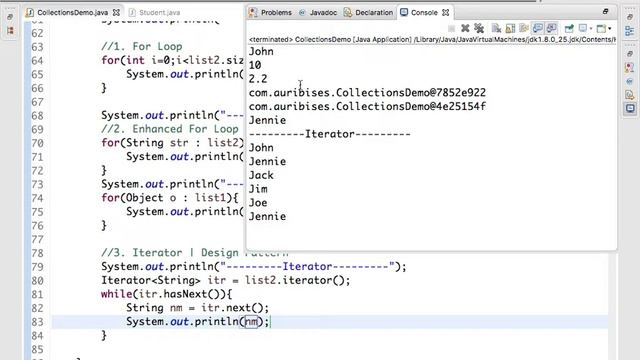Click the Terminate button in Console toolbar
The image size is (640, 360).
451,28
